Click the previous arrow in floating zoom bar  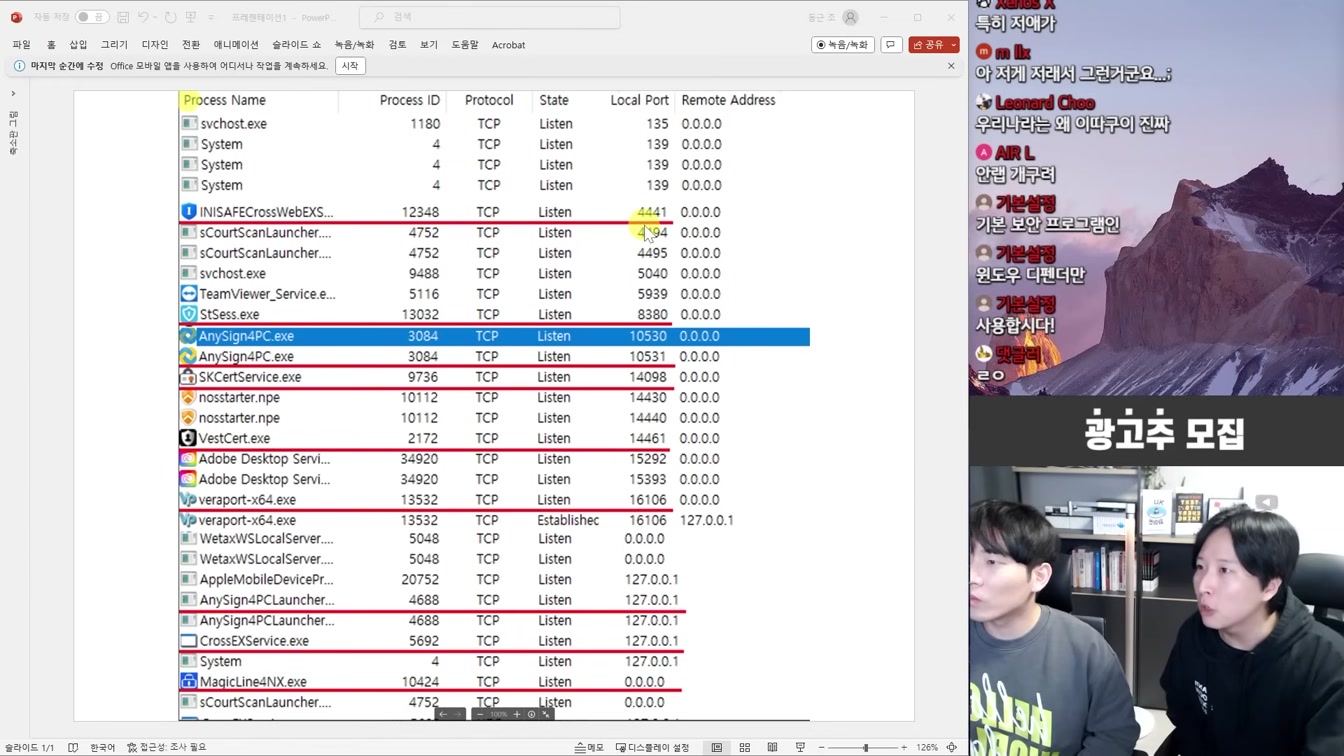(443, 714)
